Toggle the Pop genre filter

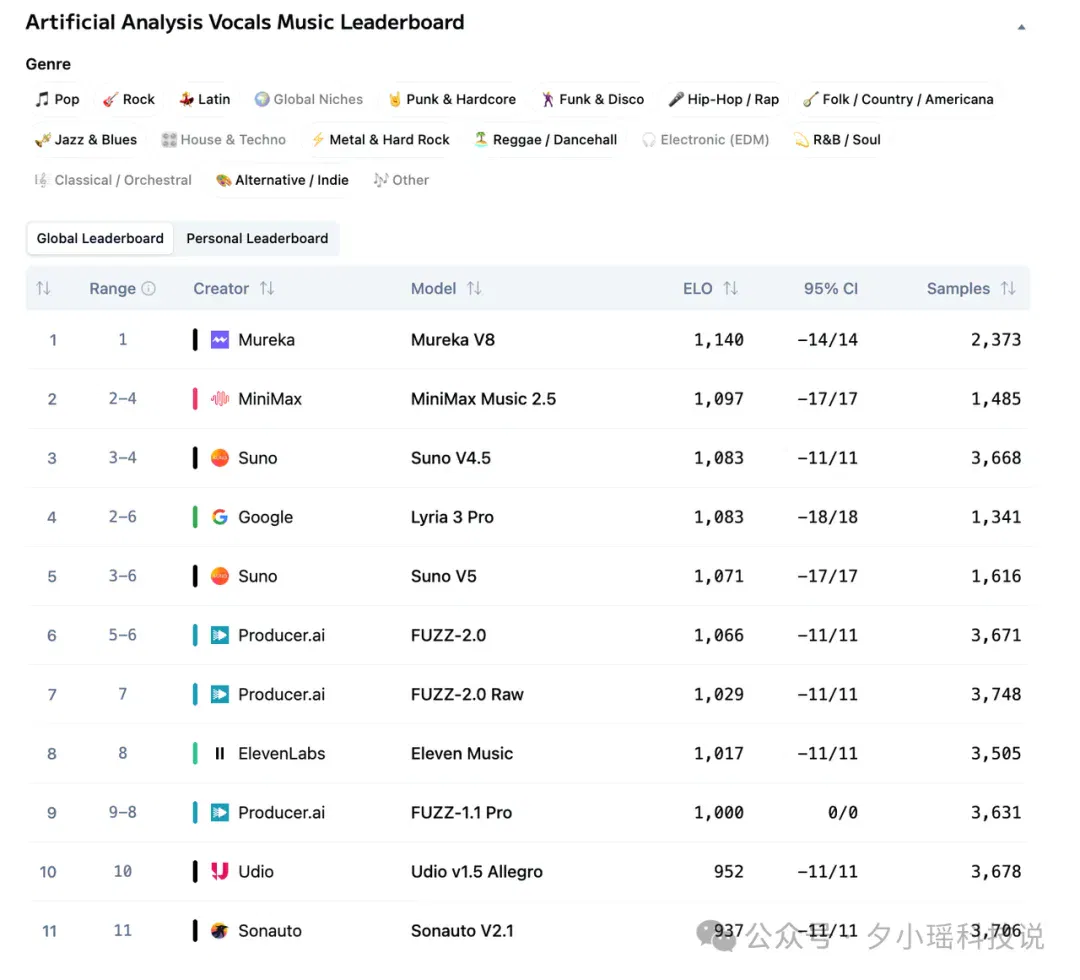(x=58, y=99)
